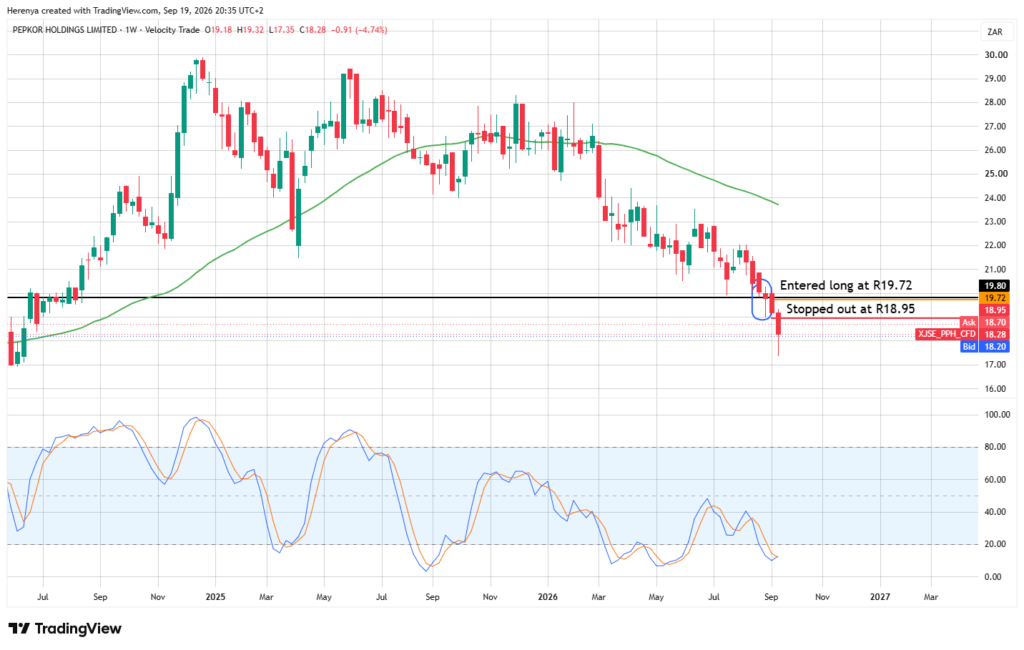This screenshot has width=1024, height=650.
Task: Click the 17.00 price axis label
Action: click(995, 365)
